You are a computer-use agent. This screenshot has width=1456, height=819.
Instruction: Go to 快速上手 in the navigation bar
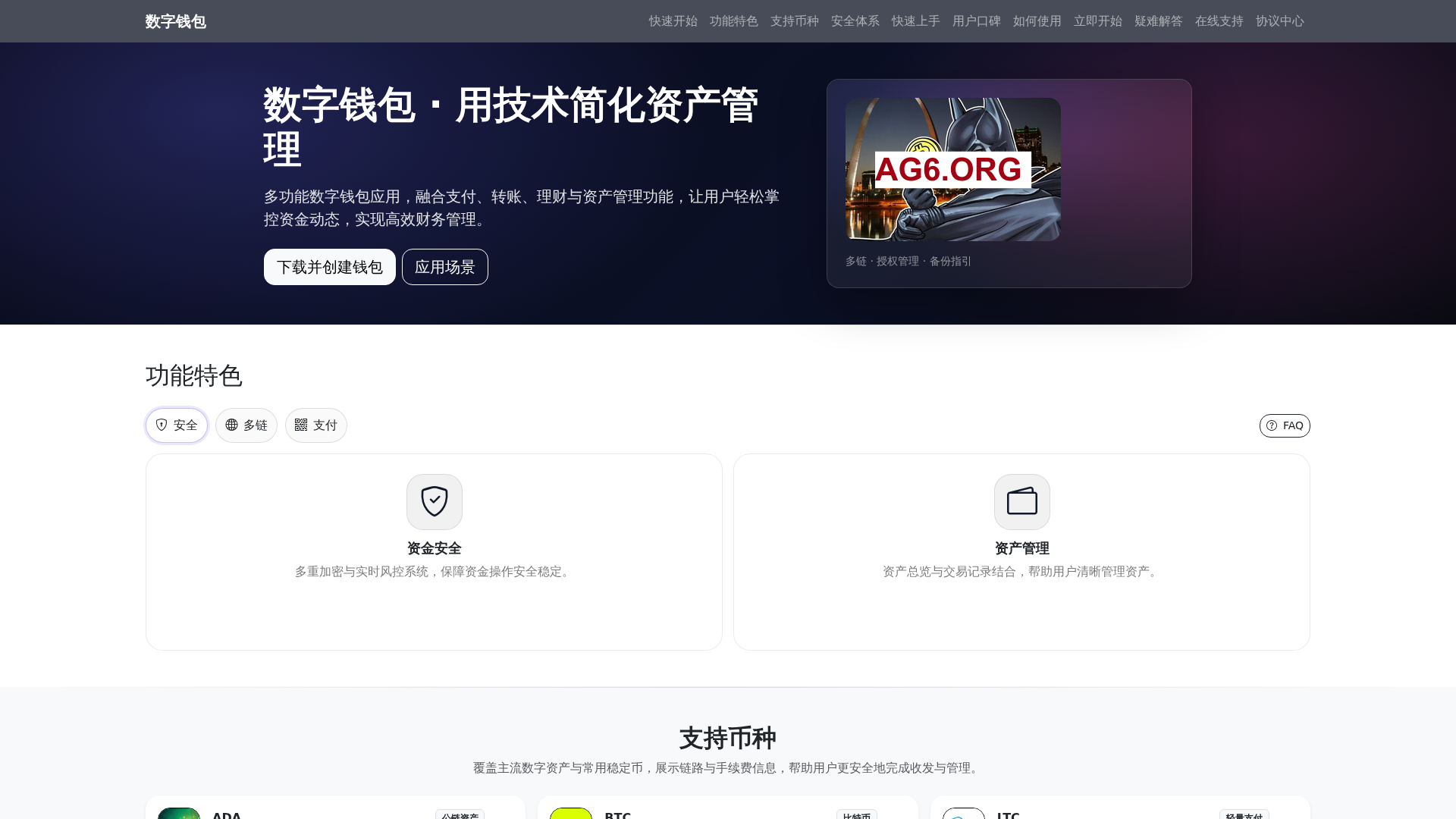916,21
